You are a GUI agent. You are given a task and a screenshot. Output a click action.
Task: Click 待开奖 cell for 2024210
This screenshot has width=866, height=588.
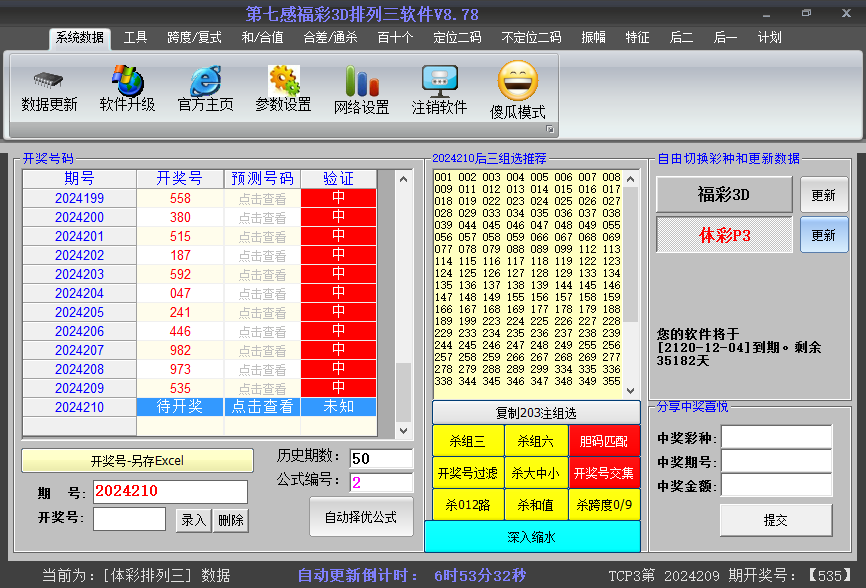179,407
